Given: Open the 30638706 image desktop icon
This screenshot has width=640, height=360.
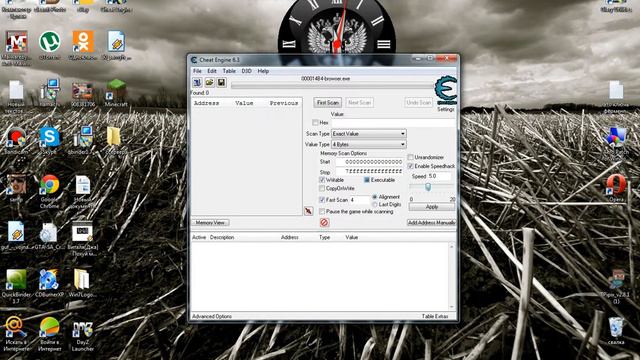Looking at the screenshot, I should tap(83, 94).
